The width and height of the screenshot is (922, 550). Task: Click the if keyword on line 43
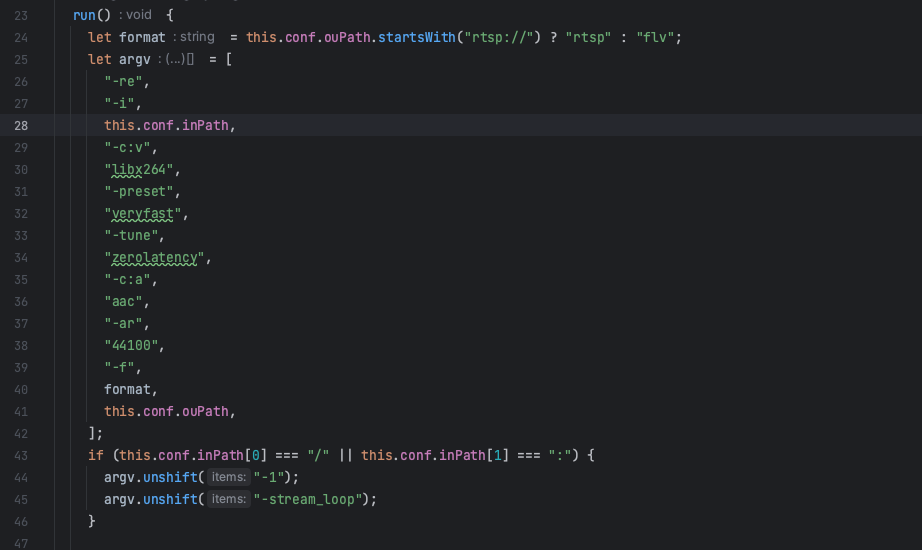pyautogui.click(x=95, y=455)
